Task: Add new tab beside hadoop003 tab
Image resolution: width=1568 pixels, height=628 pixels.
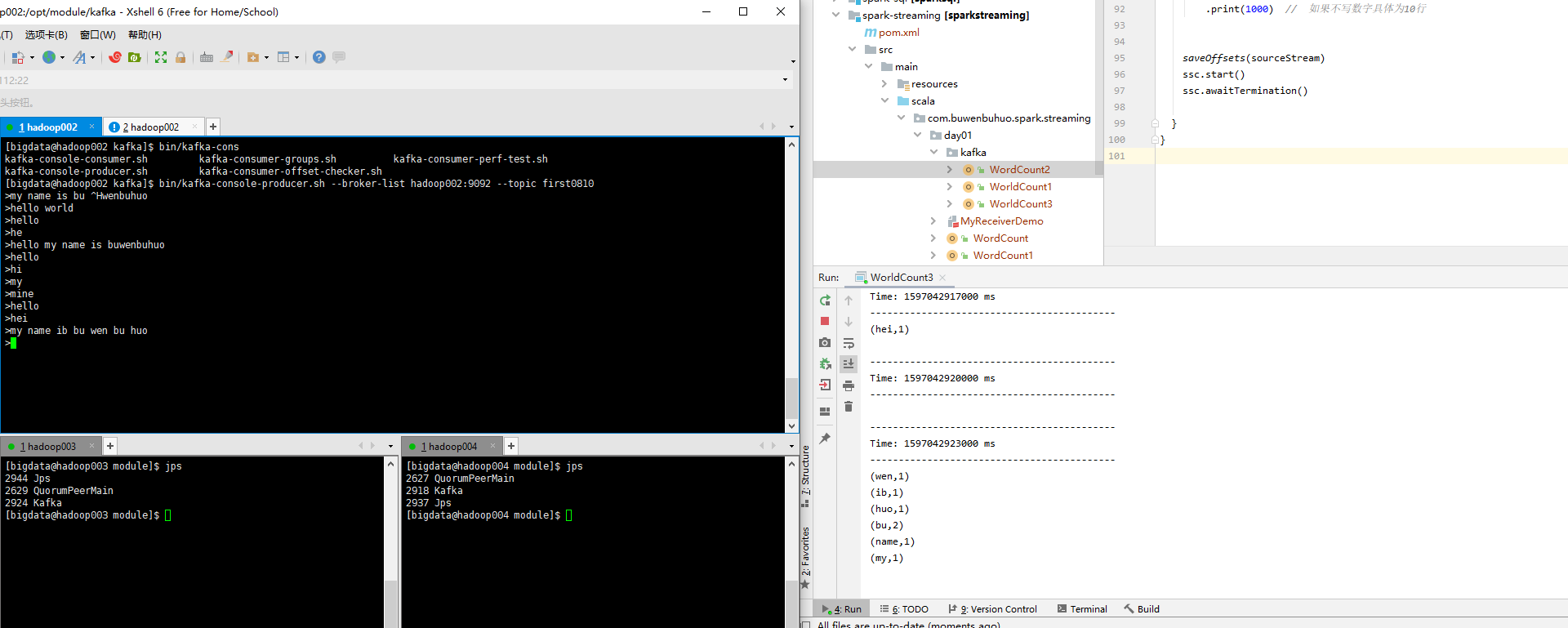Action: [x=110, y=446]
